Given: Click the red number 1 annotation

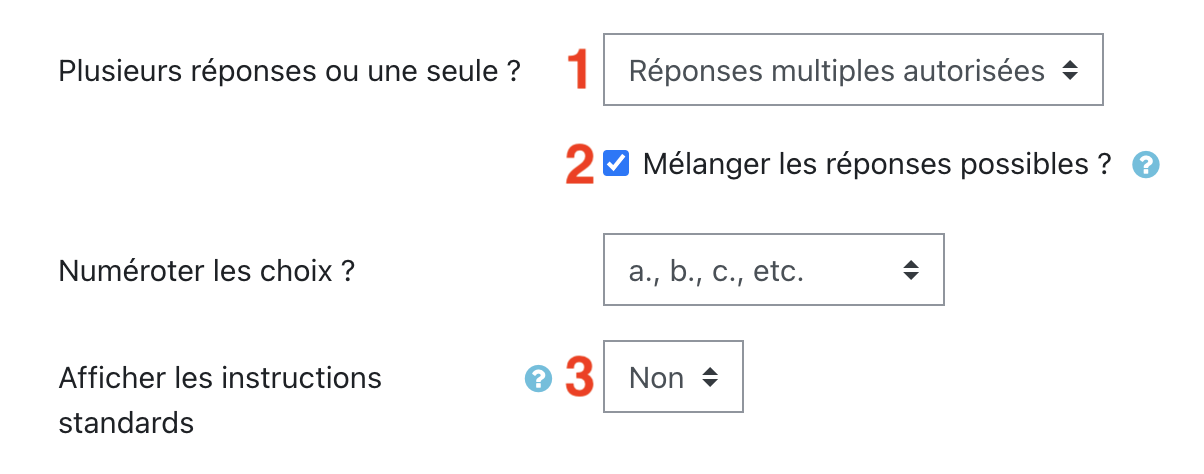Looking at the screenshot, I should tap(578, 71).
